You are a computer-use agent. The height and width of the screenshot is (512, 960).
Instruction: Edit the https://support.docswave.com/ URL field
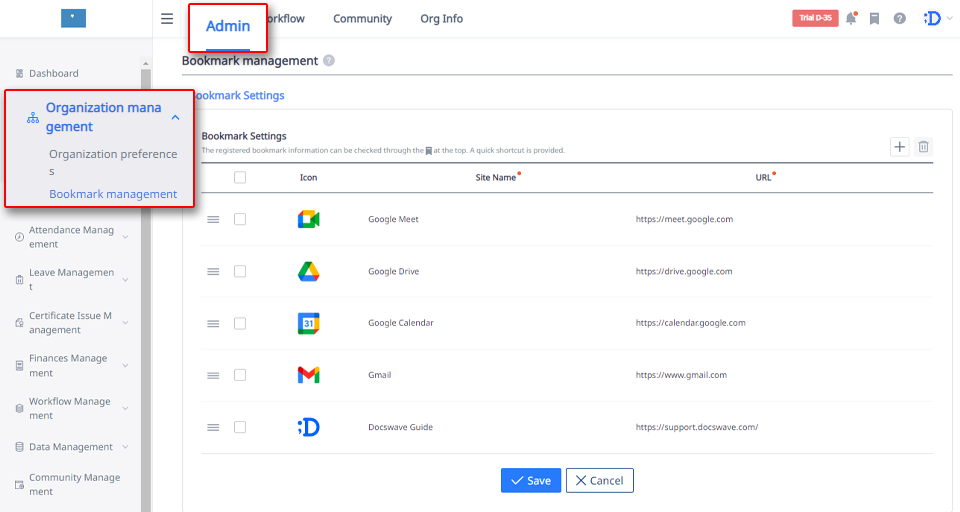pos(697,427)
